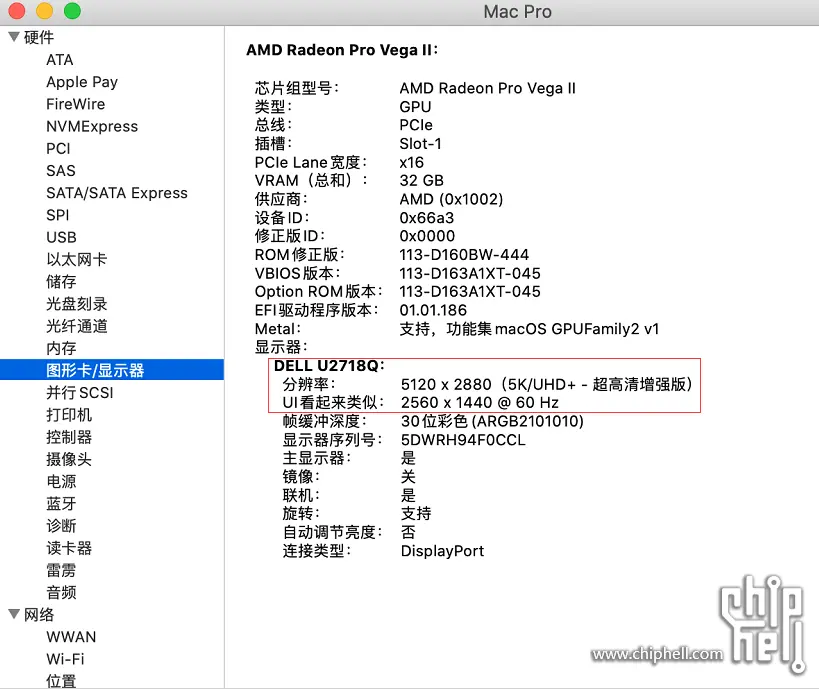Click the 硬件 category label

[x=39, y=37]
